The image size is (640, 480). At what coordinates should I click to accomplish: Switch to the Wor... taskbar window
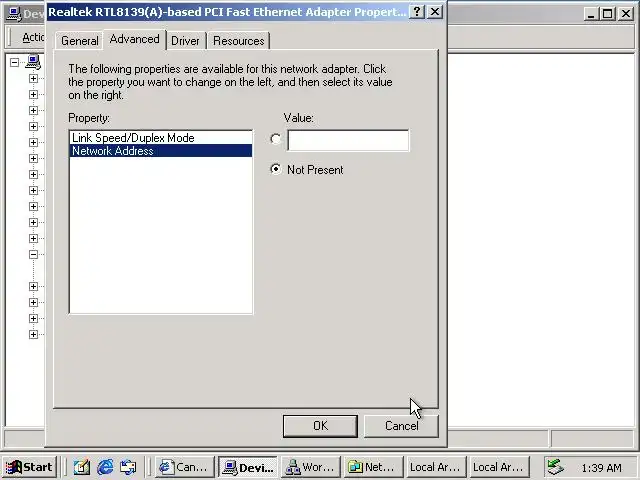[x=311, y=467]
